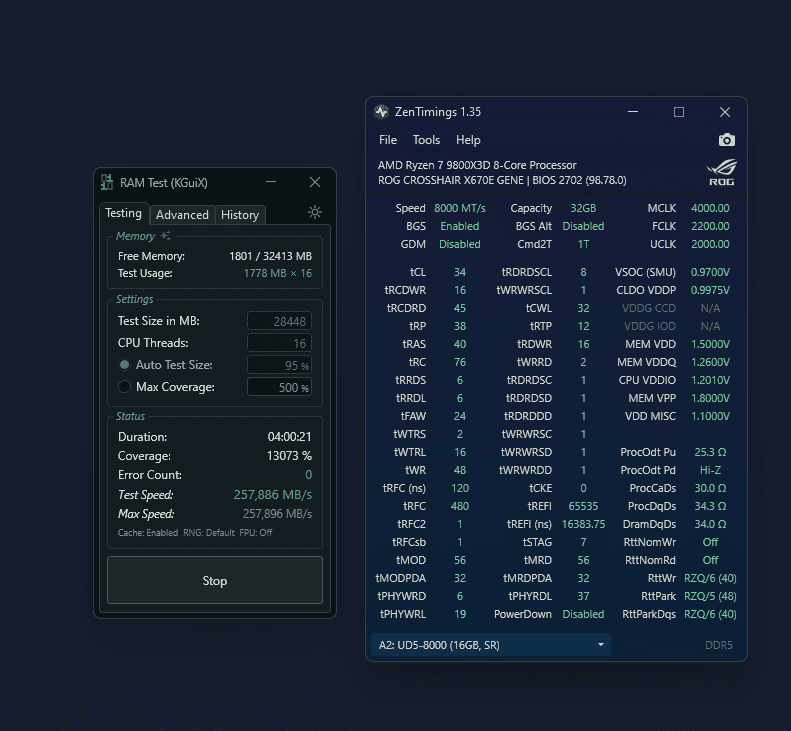The image size is (791, 731).
Task: Click the tCL value 34
Action: pyautogui.click(x=460, y=272)
